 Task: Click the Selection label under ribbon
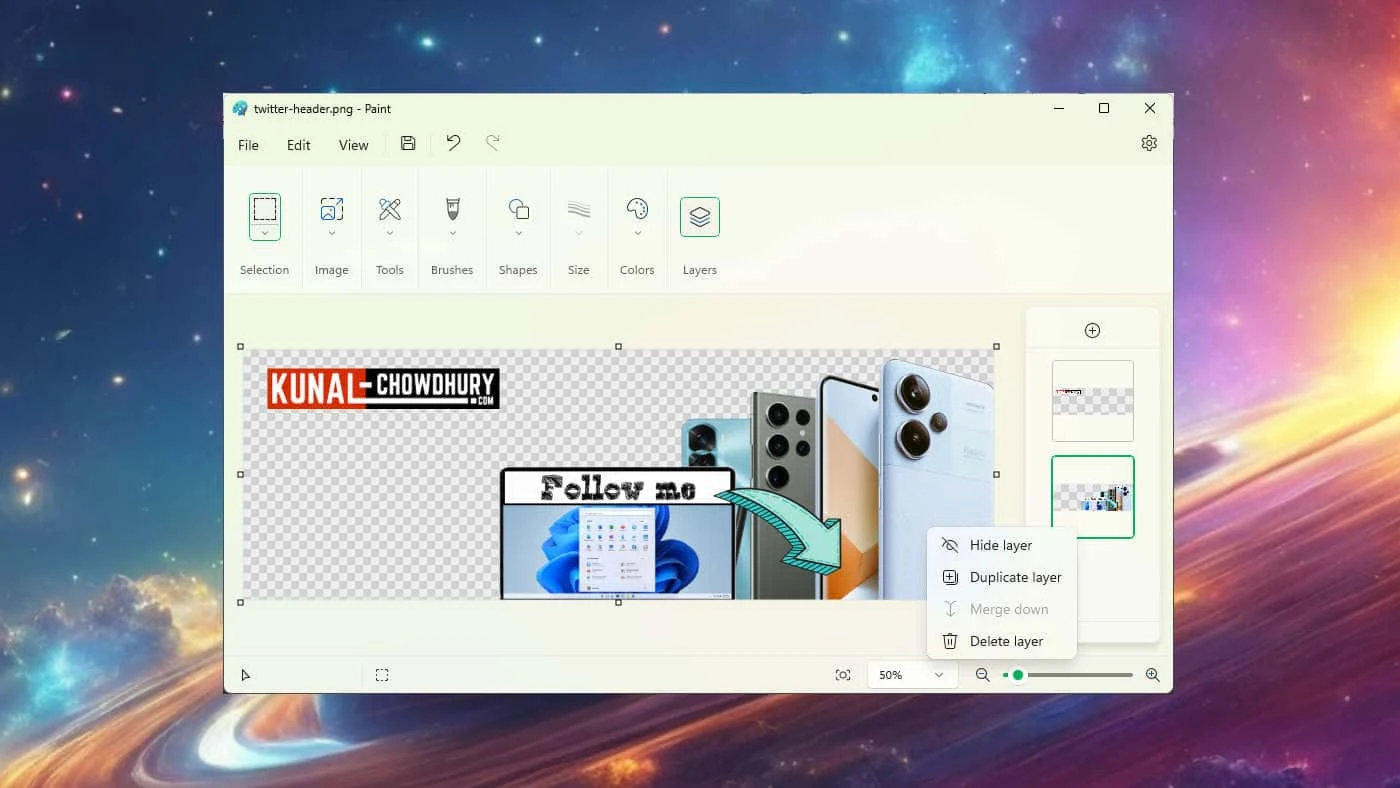click(x=264, y=270)
